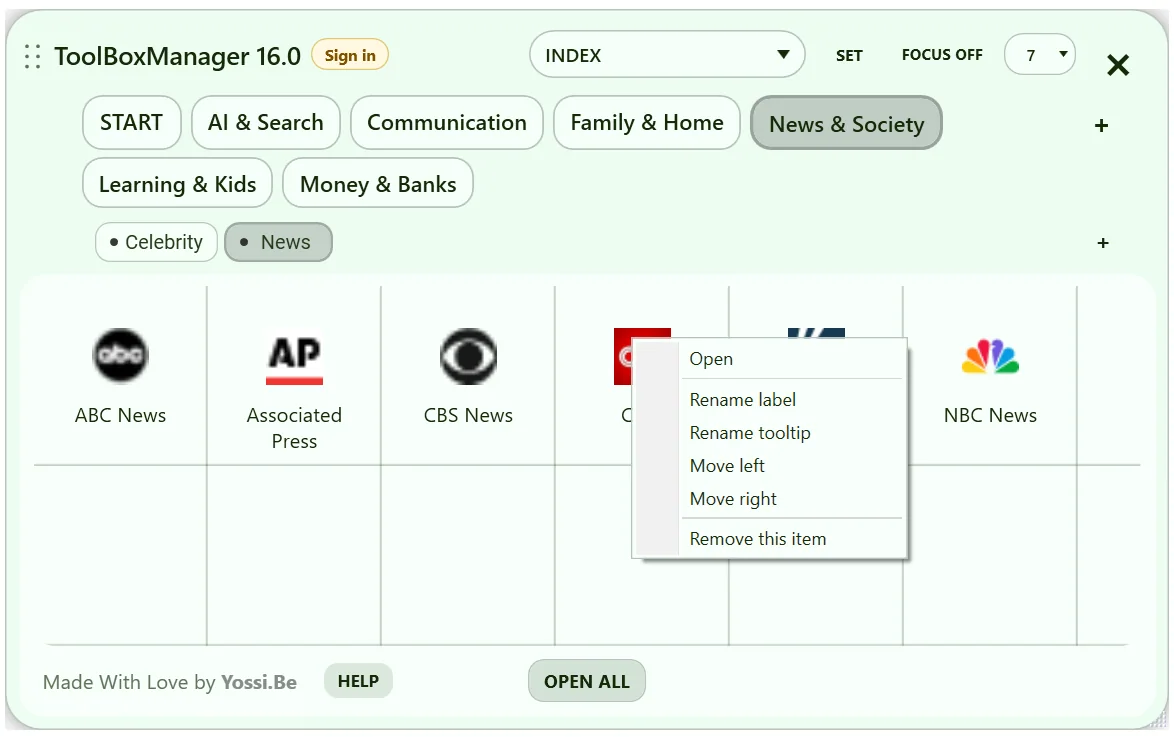The width and height of the screenshot is (1174, 738).
Task: Click the Associated Press label
Action: tap(294, 428)
